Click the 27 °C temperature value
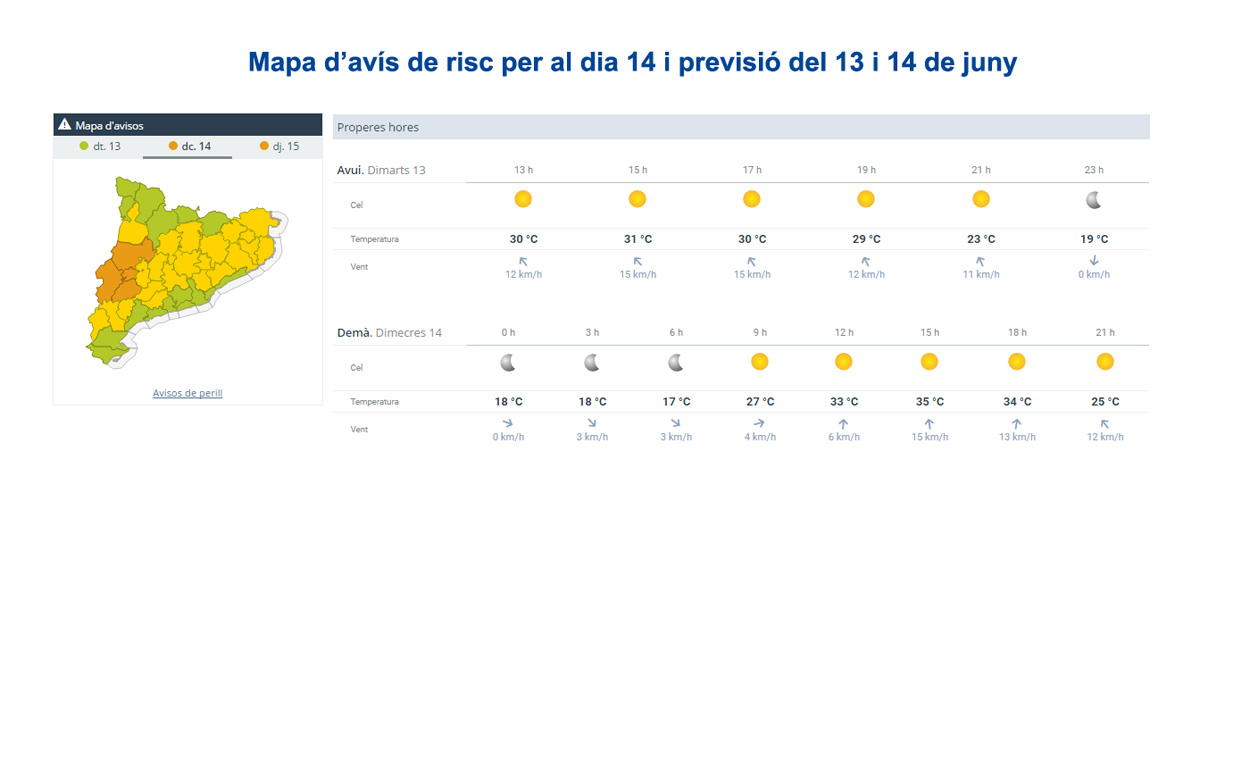This screenshot has height=761, width=1250. point(760,402)
